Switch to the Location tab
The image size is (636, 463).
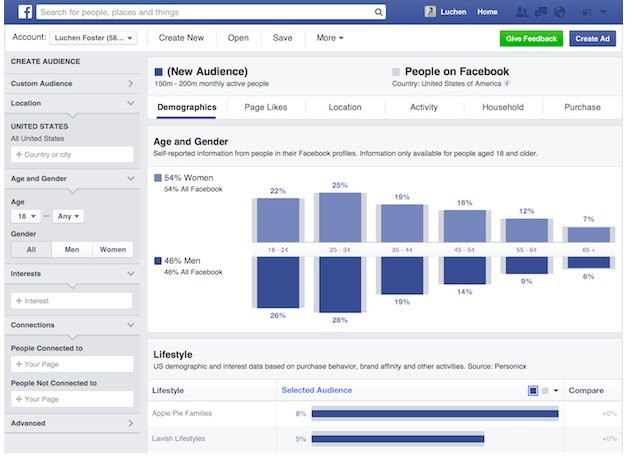345,107
